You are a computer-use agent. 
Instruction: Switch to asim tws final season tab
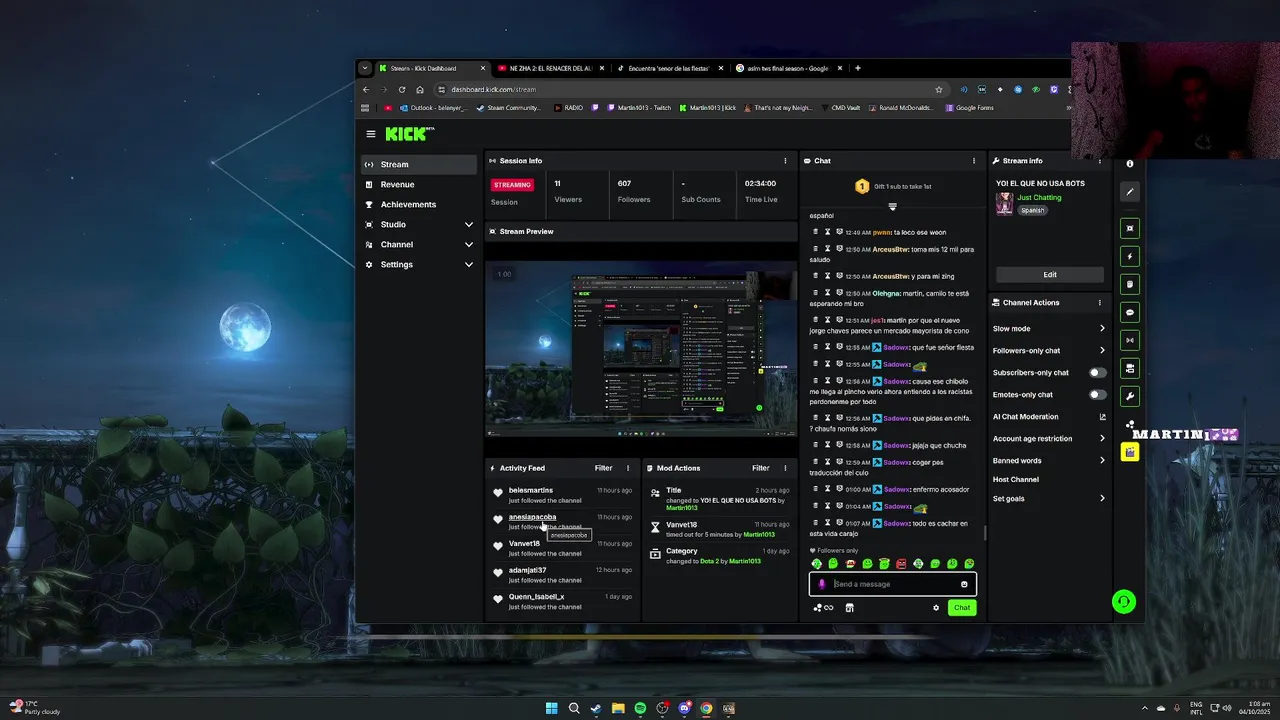tap(788, 68)
